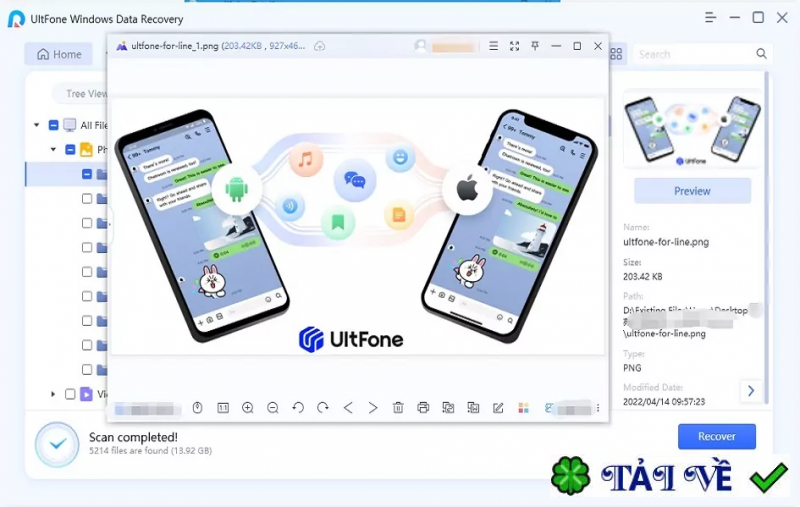Click the PNG type value

(x=632, y=368)
